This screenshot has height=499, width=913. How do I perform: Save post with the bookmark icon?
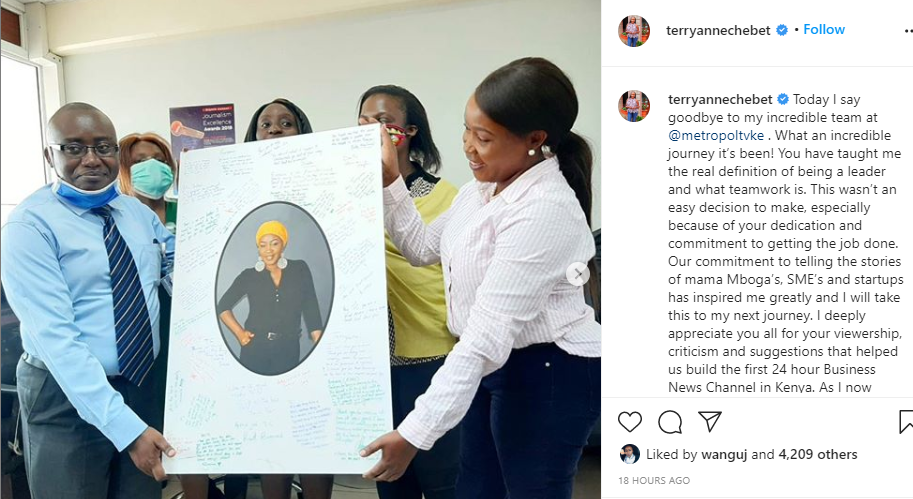coord(906,422)
